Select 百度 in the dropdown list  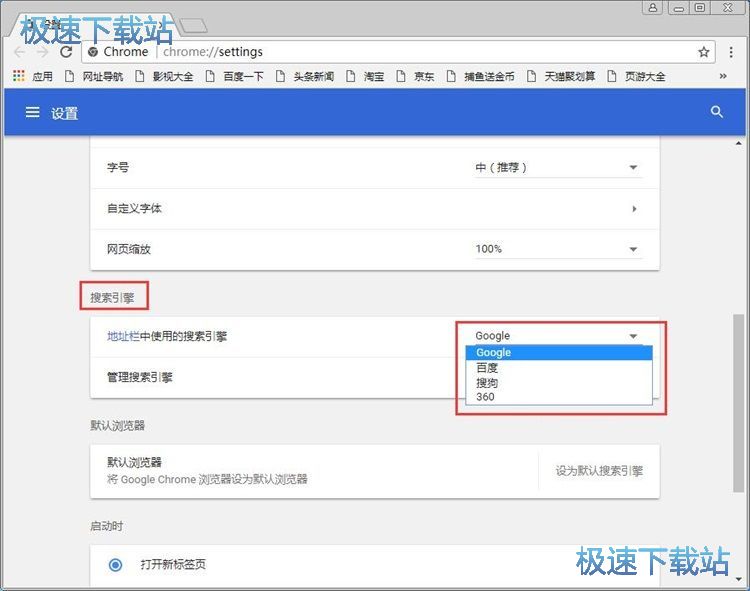[559, 368]
